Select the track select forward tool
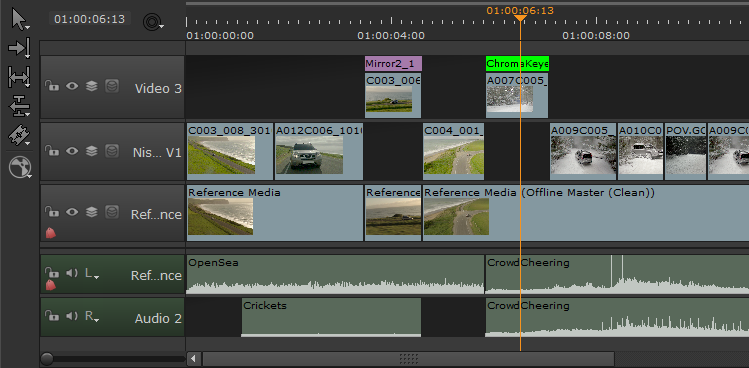Image resolution: width=749 pixels, height=368 pixels. (19, 48)
